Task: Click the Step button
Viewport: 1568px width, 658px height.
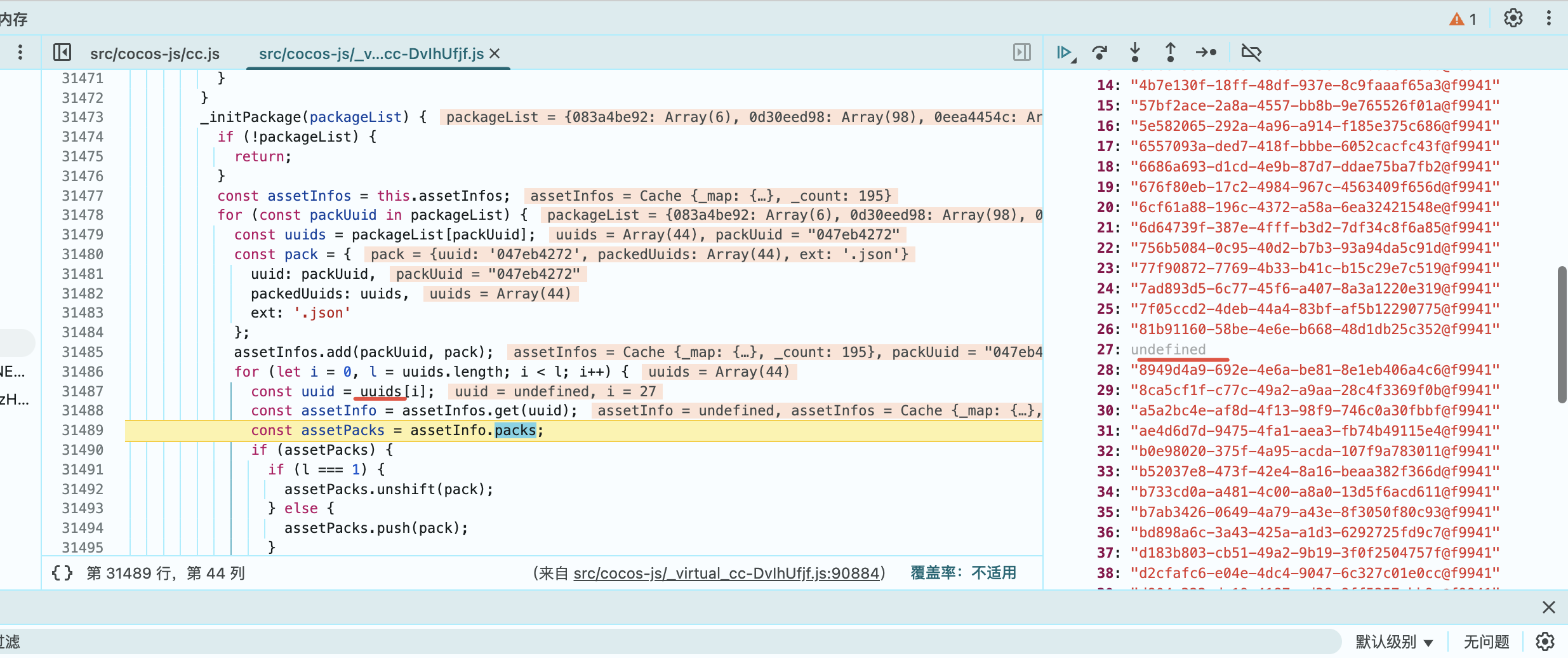Action: (x=1206, y=52)
